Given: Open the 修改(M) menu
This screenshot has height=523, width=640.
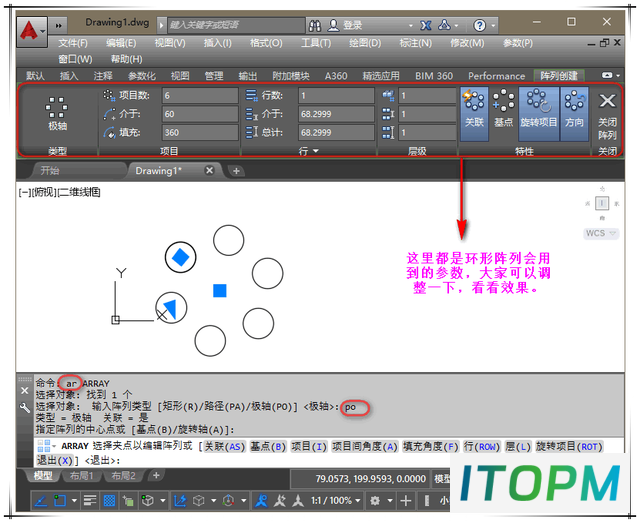Looking at the screenshot, I should click(x=467, y=43).
